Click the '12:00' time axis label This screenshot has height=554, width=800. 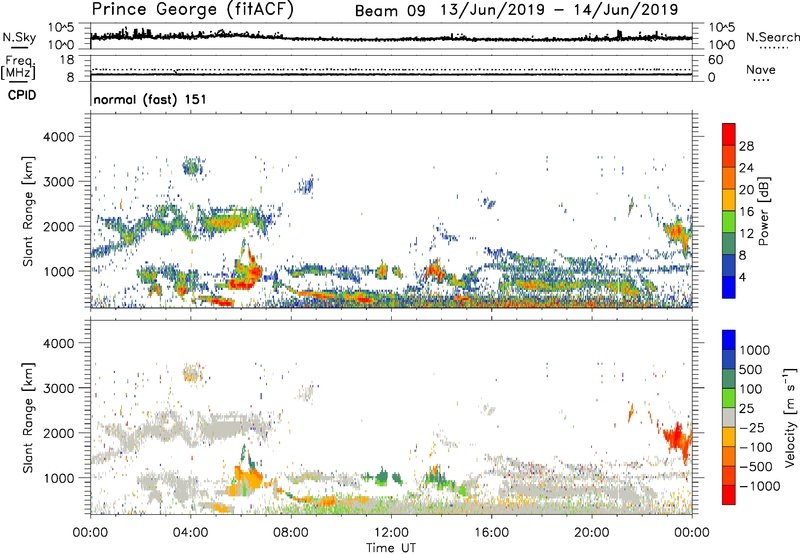[391, 533]
